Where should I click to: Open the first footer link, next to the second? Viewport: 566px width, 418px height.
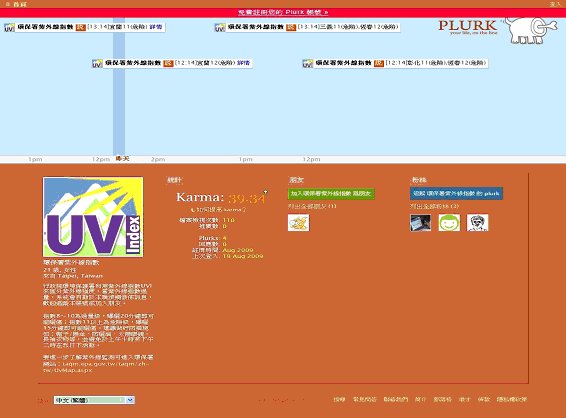click(339, 399)
